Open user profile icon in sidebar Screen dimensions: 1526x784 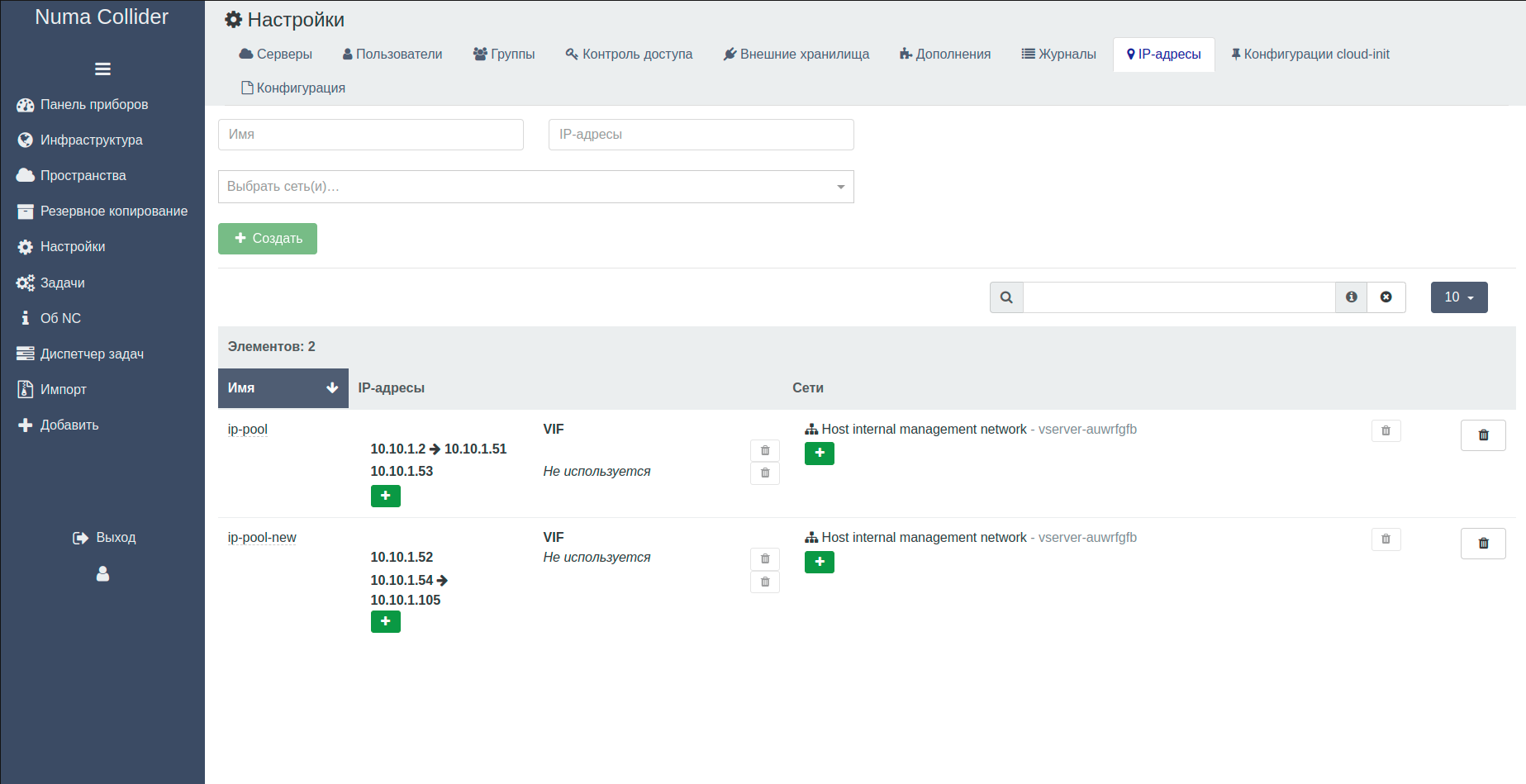tap(102, 573)
